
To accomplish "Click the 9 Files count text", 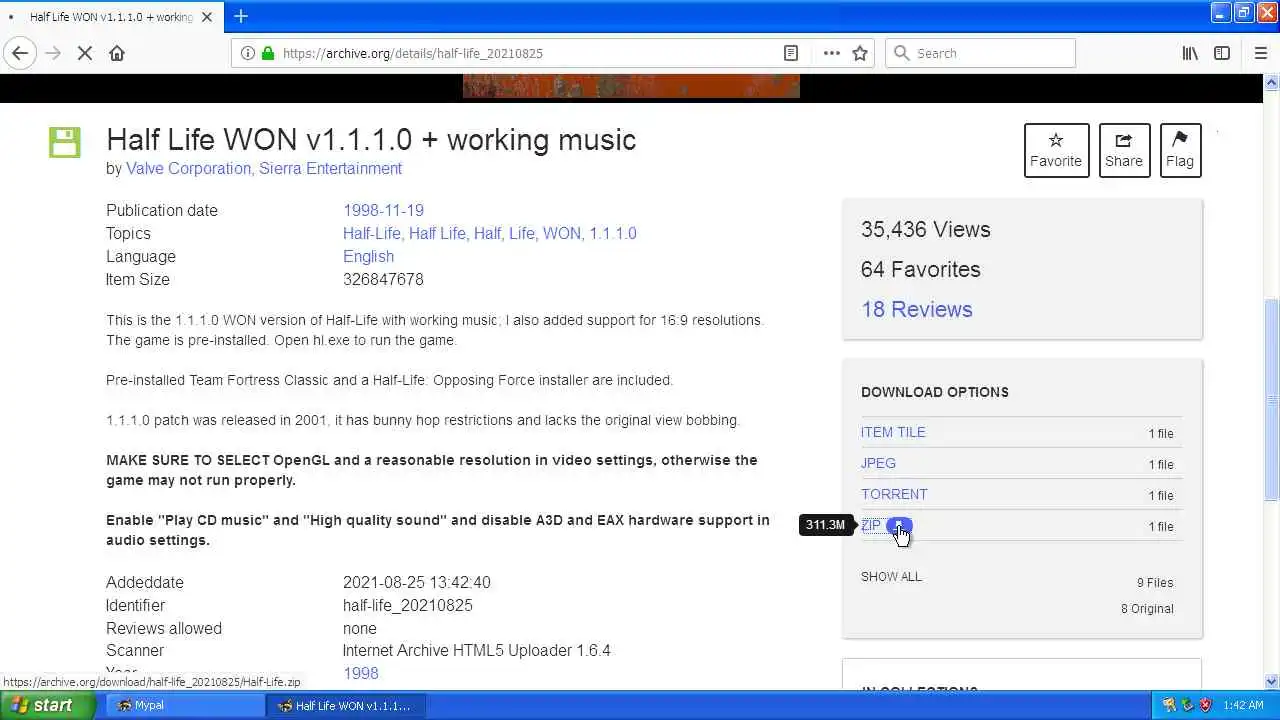I will [1155, 582].
